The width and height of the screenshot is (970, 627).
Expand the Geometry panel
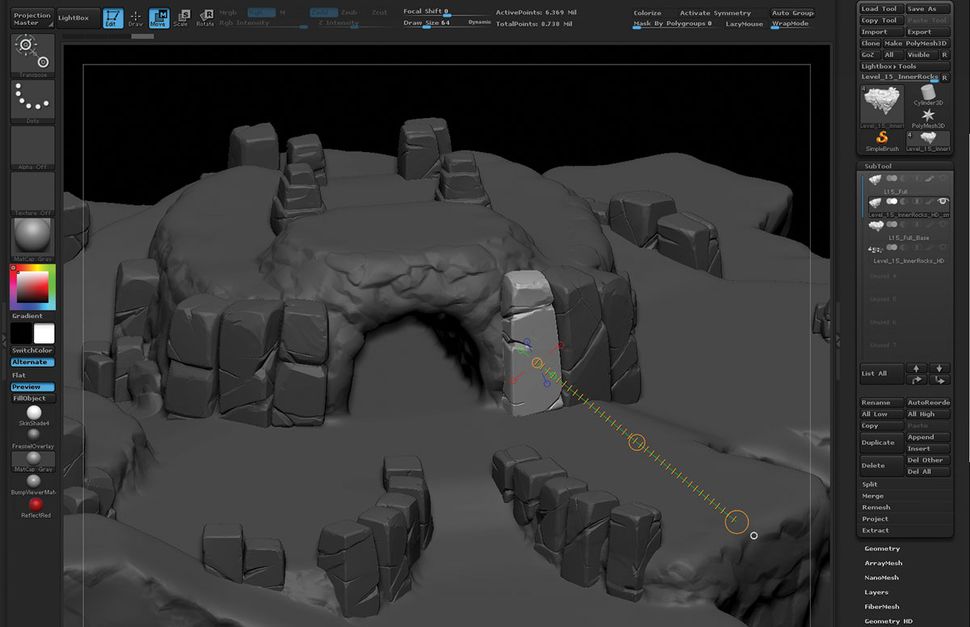coord(881,548)
